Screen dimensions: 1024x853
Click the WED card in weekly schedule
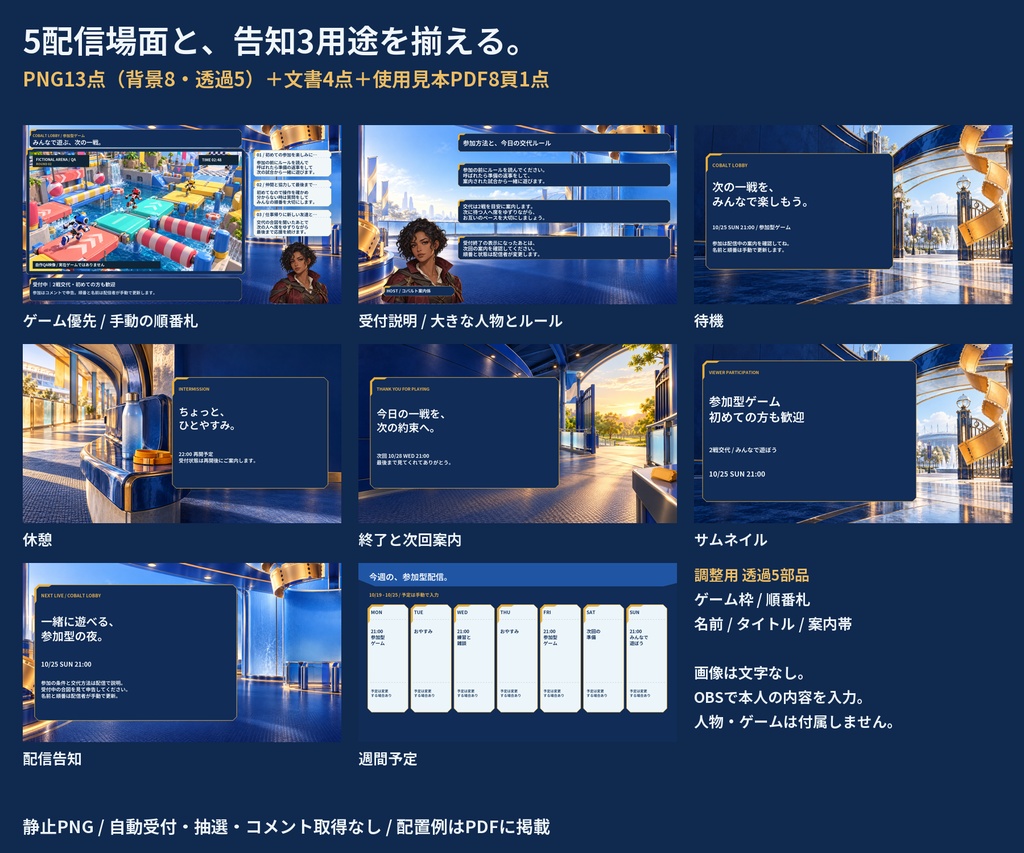[x=474, y=658]
